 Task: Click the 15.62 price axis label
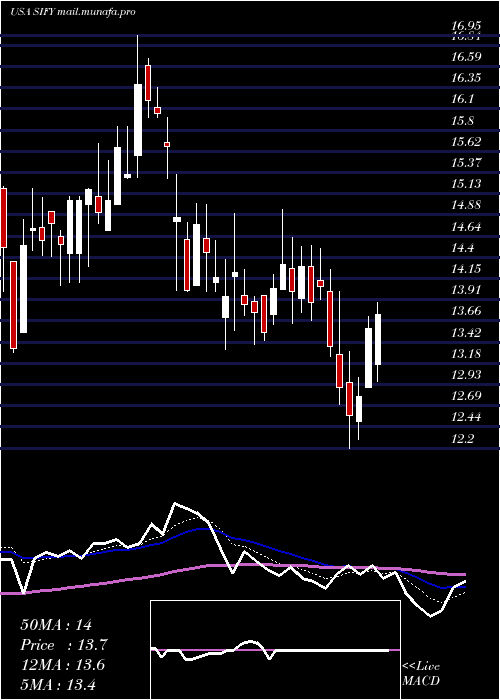(x=466, y=142)
